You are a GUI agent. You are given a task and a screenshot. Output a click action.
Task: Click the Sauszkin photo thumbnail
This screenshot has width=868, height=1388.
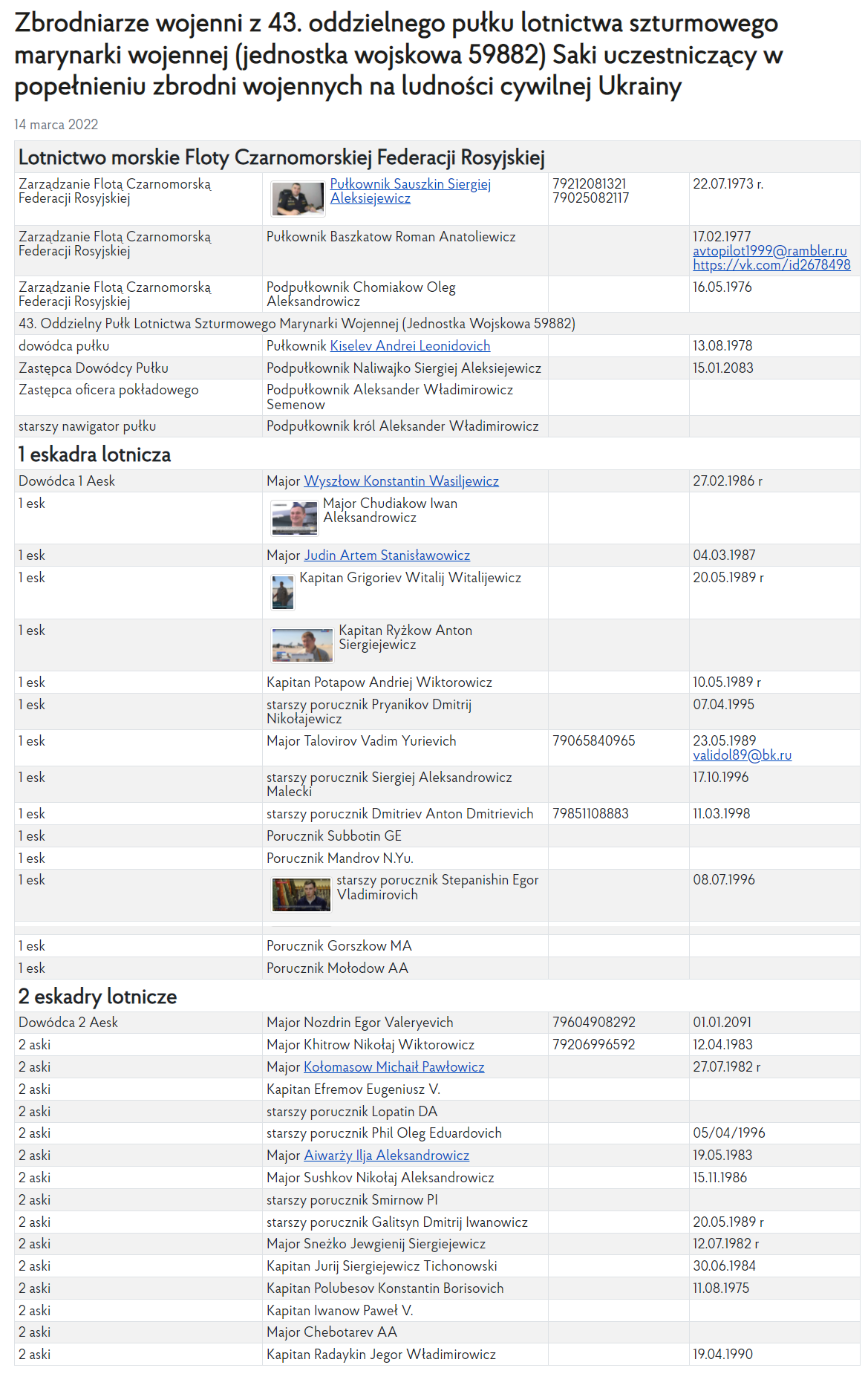pyautogui.click(x=298, y=199)
